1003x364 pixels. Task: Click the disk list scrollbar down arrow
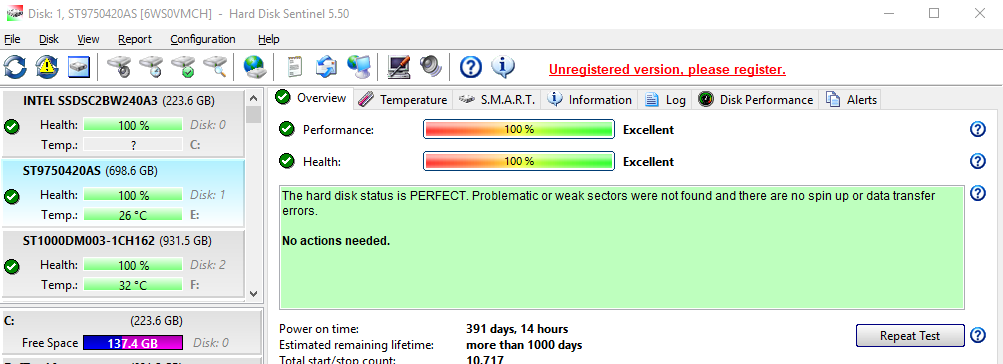(x=253, y=294)
